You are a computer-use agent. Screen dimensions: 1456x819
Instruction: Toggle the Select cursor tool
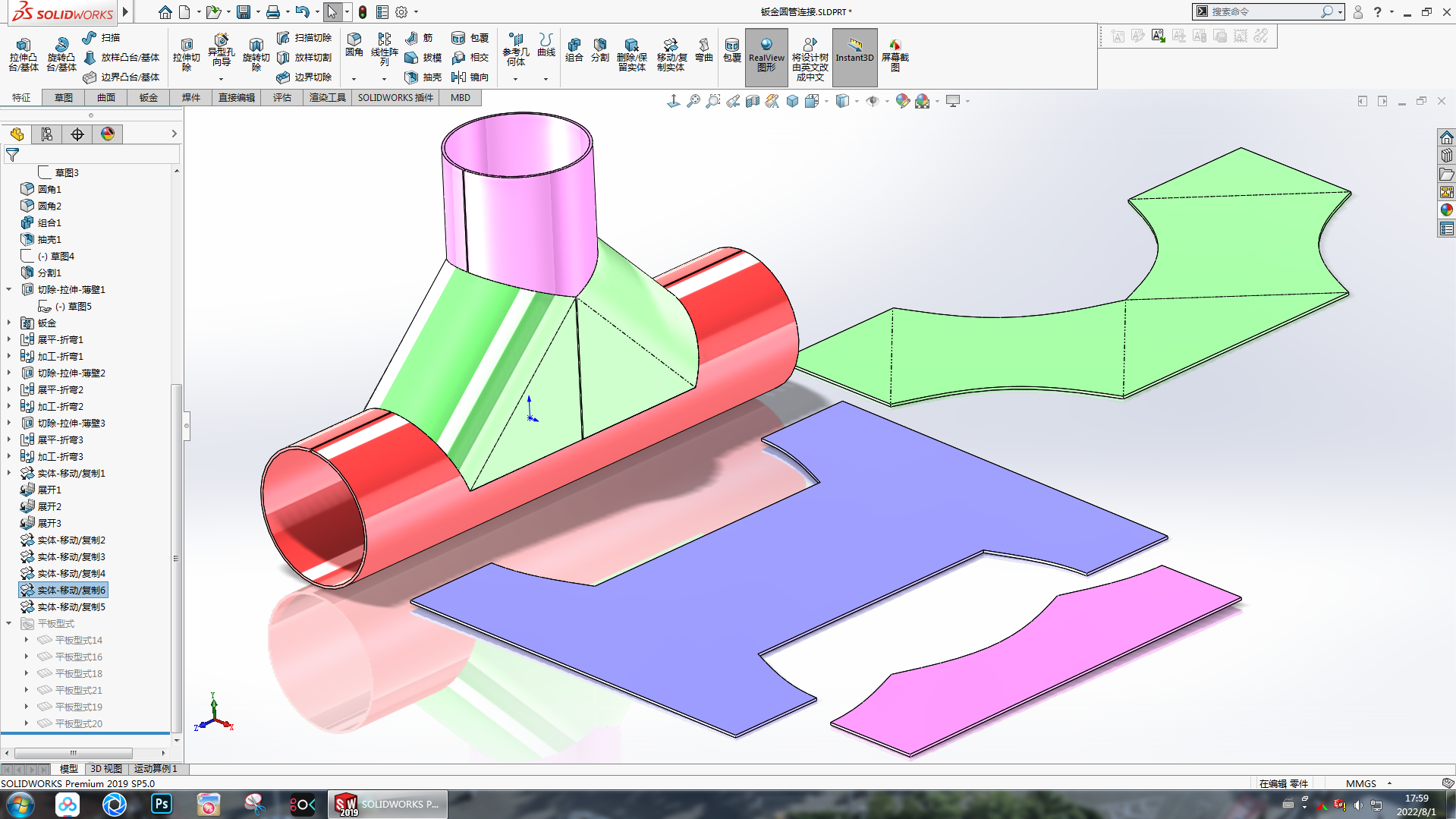pyautogui.click(x=332, y=12)
